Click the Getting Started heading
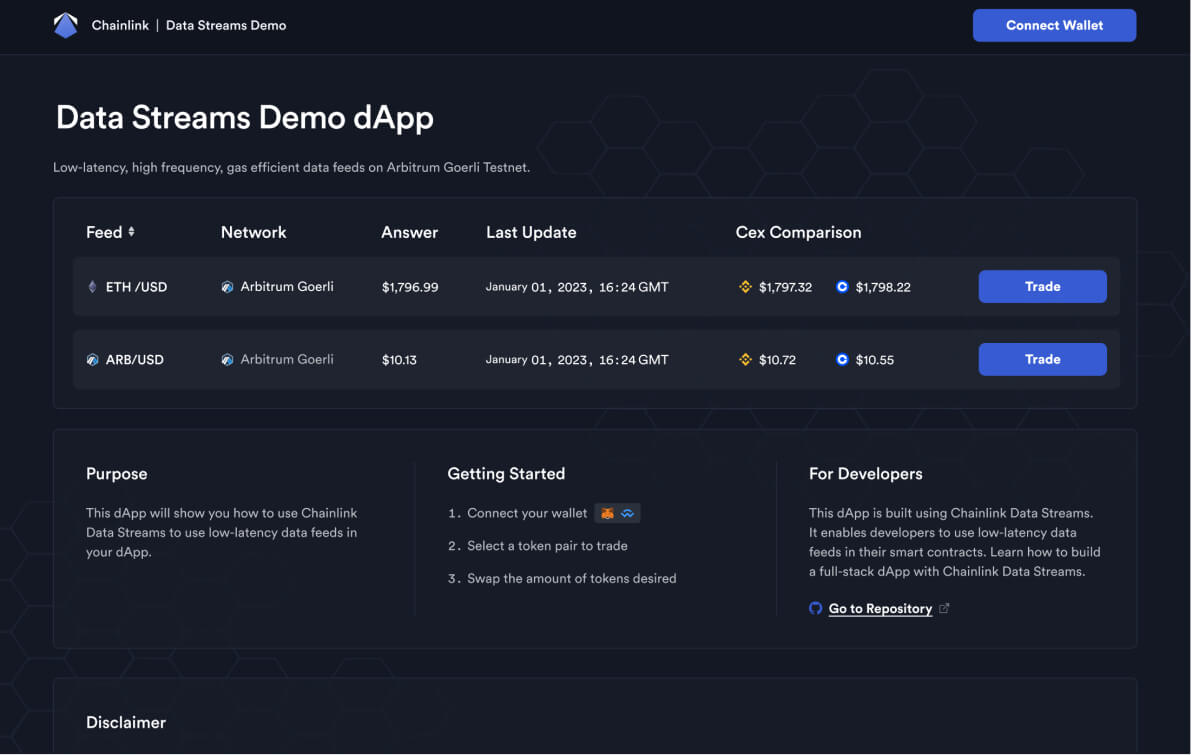This screenshot has width=1191, height=755. [x=506, y=474]
